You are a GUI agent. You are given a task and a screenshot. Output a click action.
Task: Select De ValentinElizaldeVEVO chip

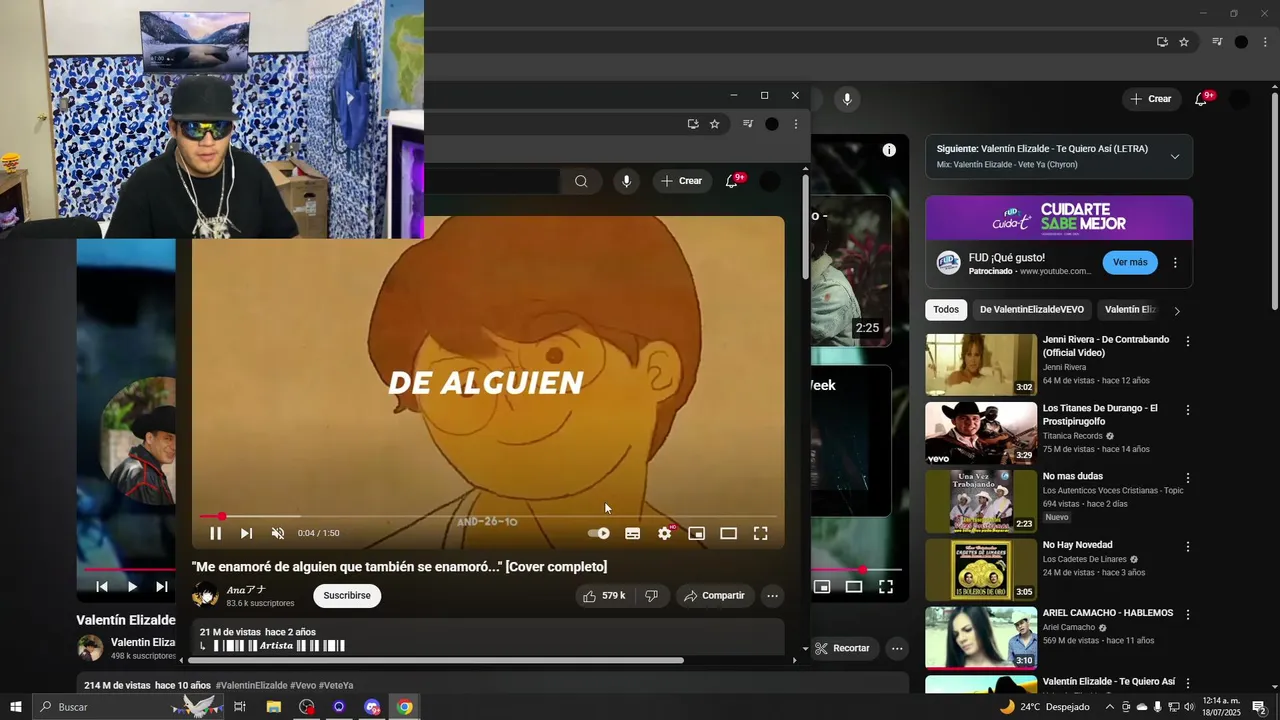pyautogui.click(x=1032, y=310)
